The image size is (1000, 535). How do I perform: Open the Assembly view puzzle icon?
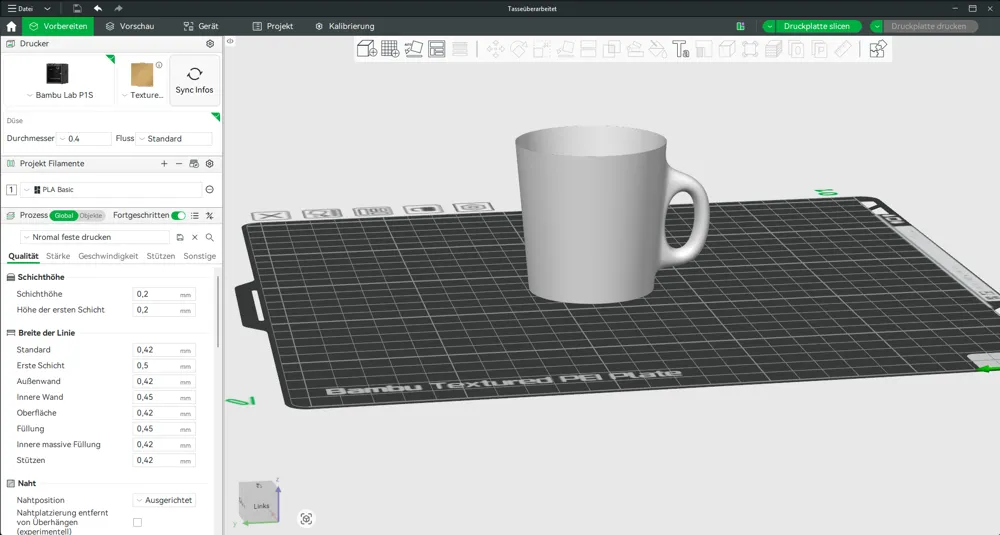pos(878,49)
